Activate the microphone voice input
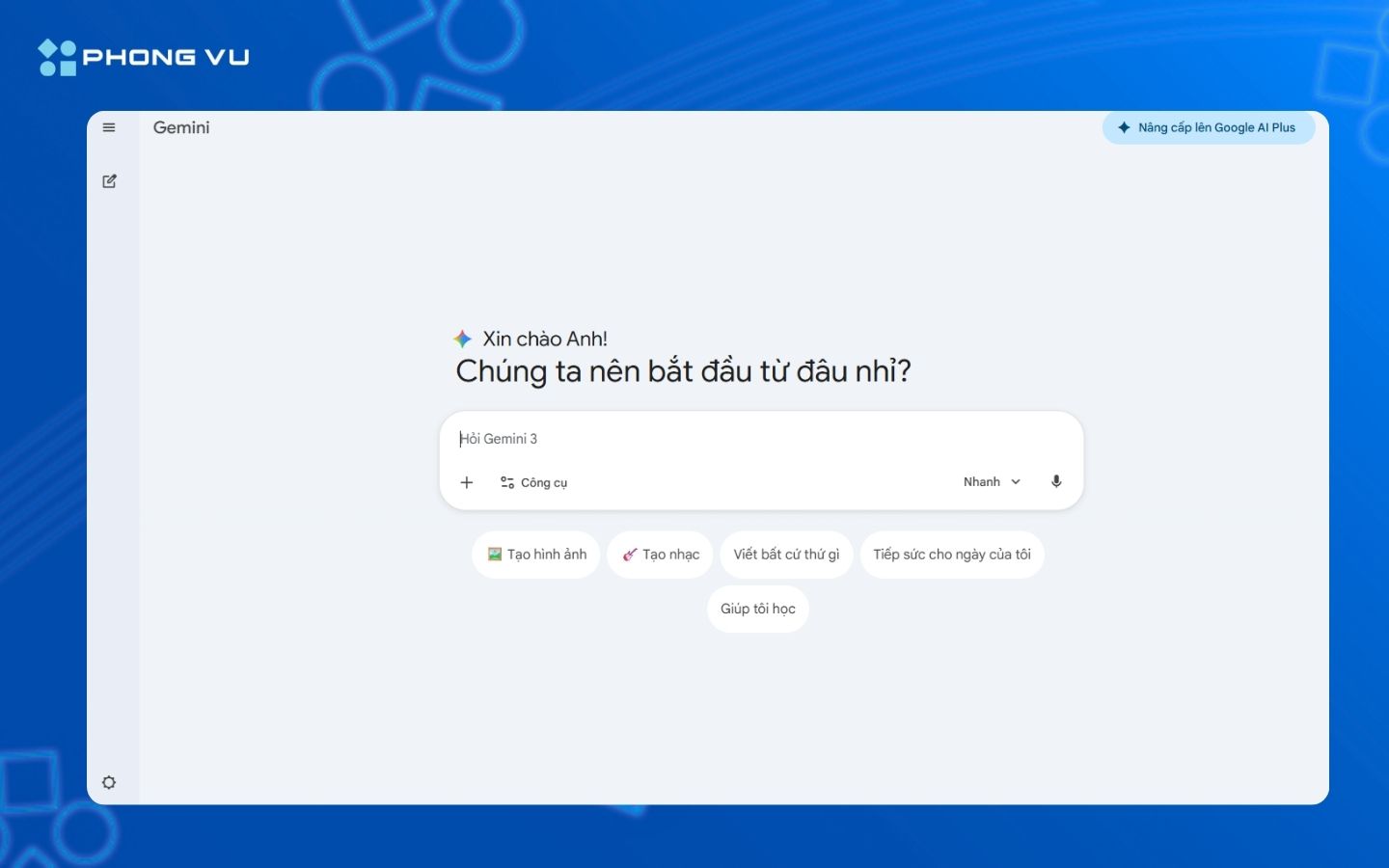This screenshot has height=868, width=1389. tap(1056, 481)
